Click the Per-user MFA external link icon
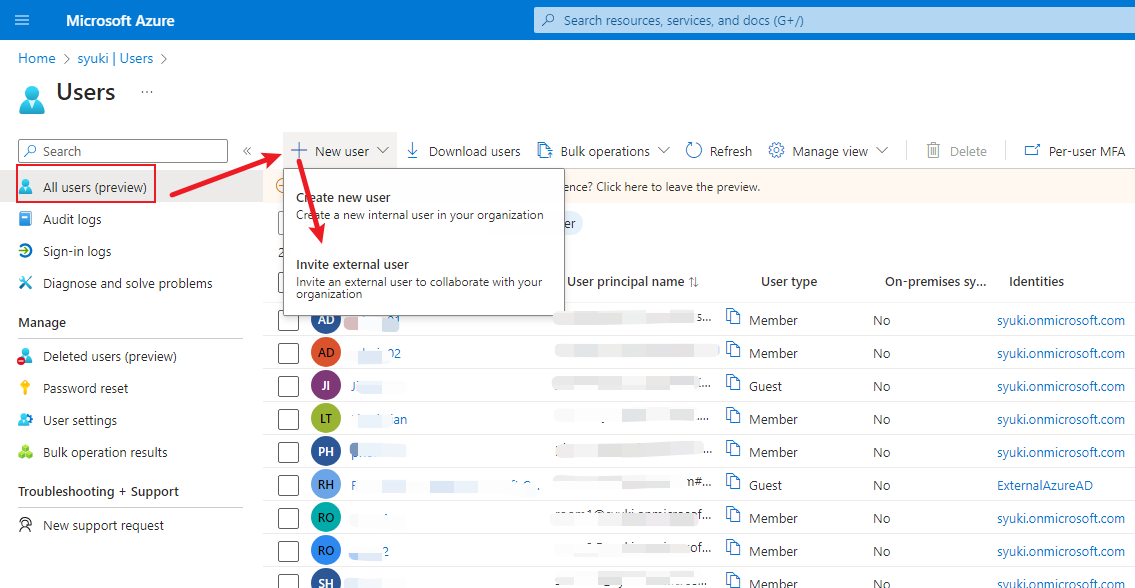Screen dimensions: 1135x588 click(1032, 151)
